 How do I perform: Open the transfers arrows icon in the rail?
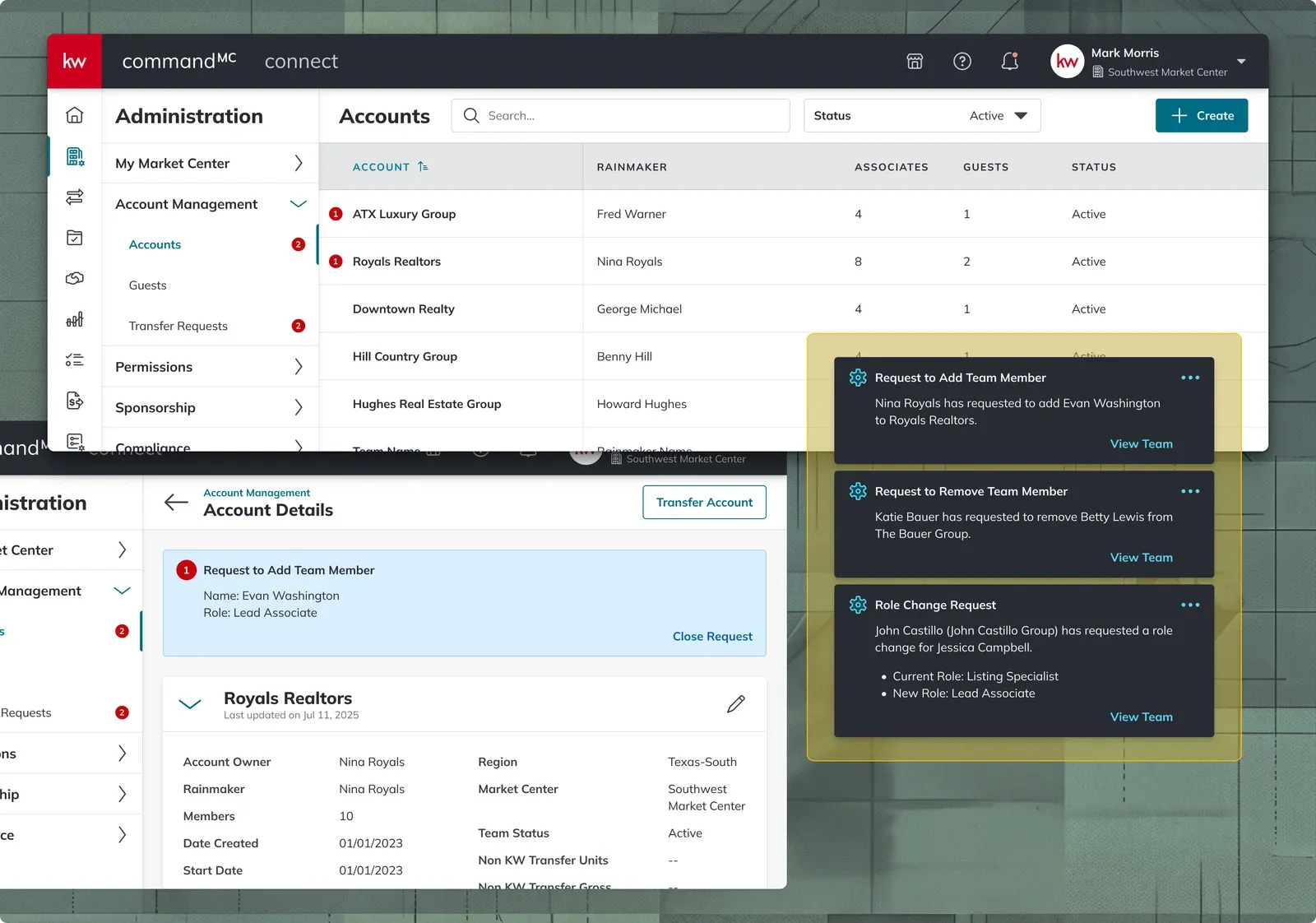[74, 197]
